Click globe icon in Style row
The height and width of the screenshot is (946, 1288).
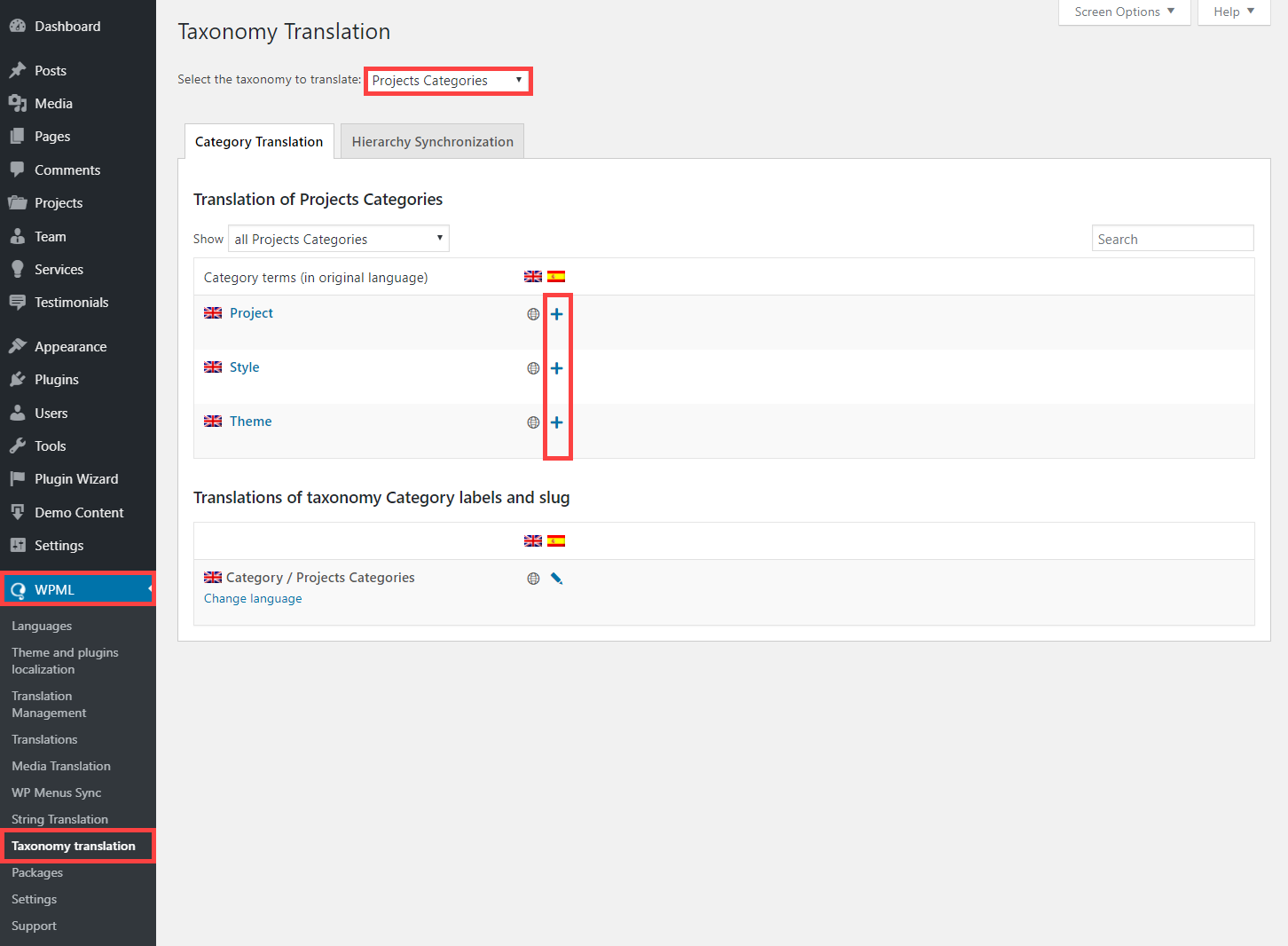pyautogui.click(x=533, y=368)
